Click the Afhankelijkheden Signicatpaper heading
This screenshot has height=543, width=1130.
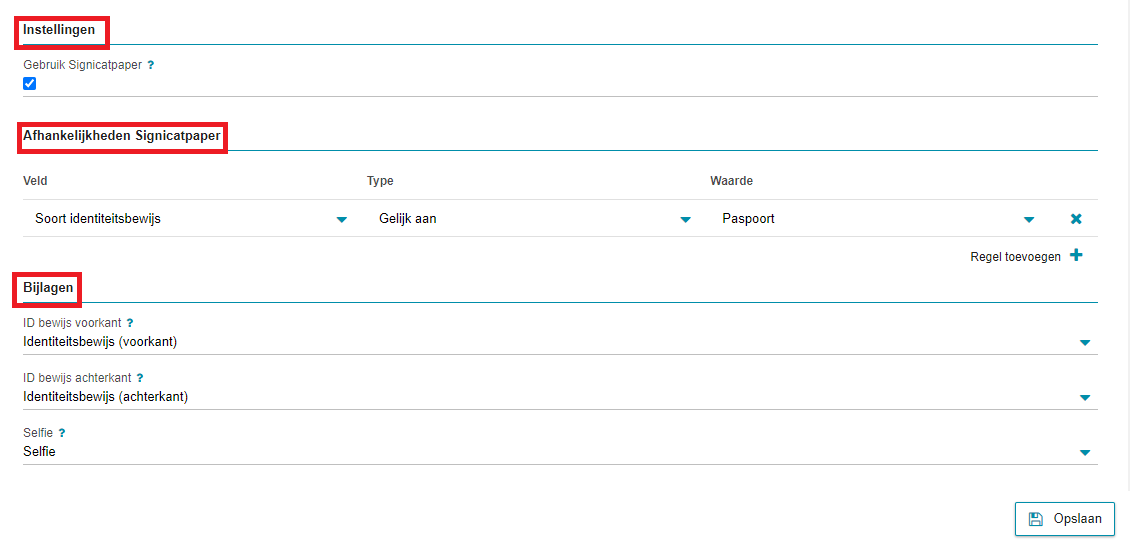point(122,136)
